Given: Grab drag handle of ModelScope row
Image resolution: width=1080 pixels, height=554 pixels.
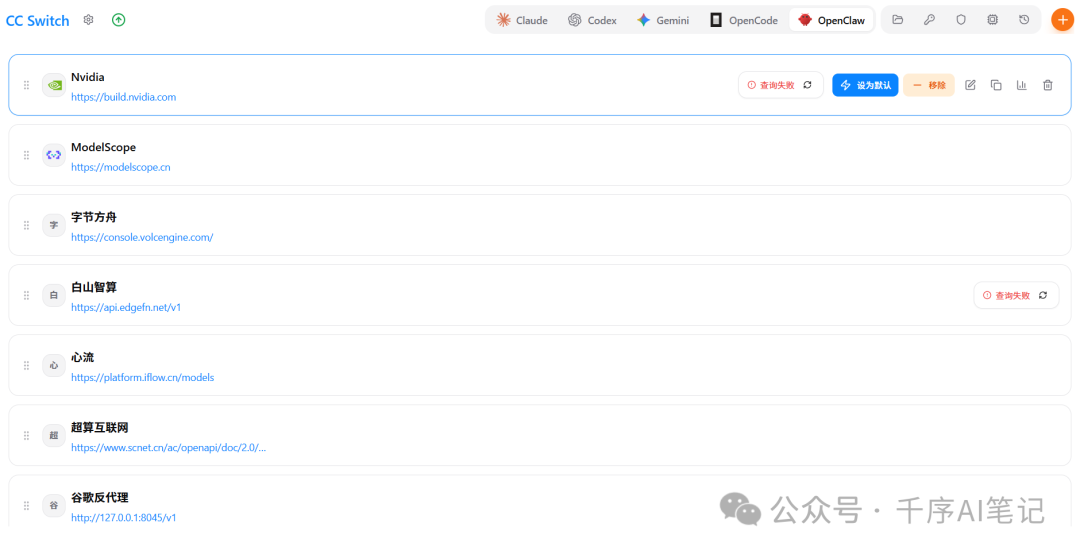Looking at the screenshot, I should 26,155.
